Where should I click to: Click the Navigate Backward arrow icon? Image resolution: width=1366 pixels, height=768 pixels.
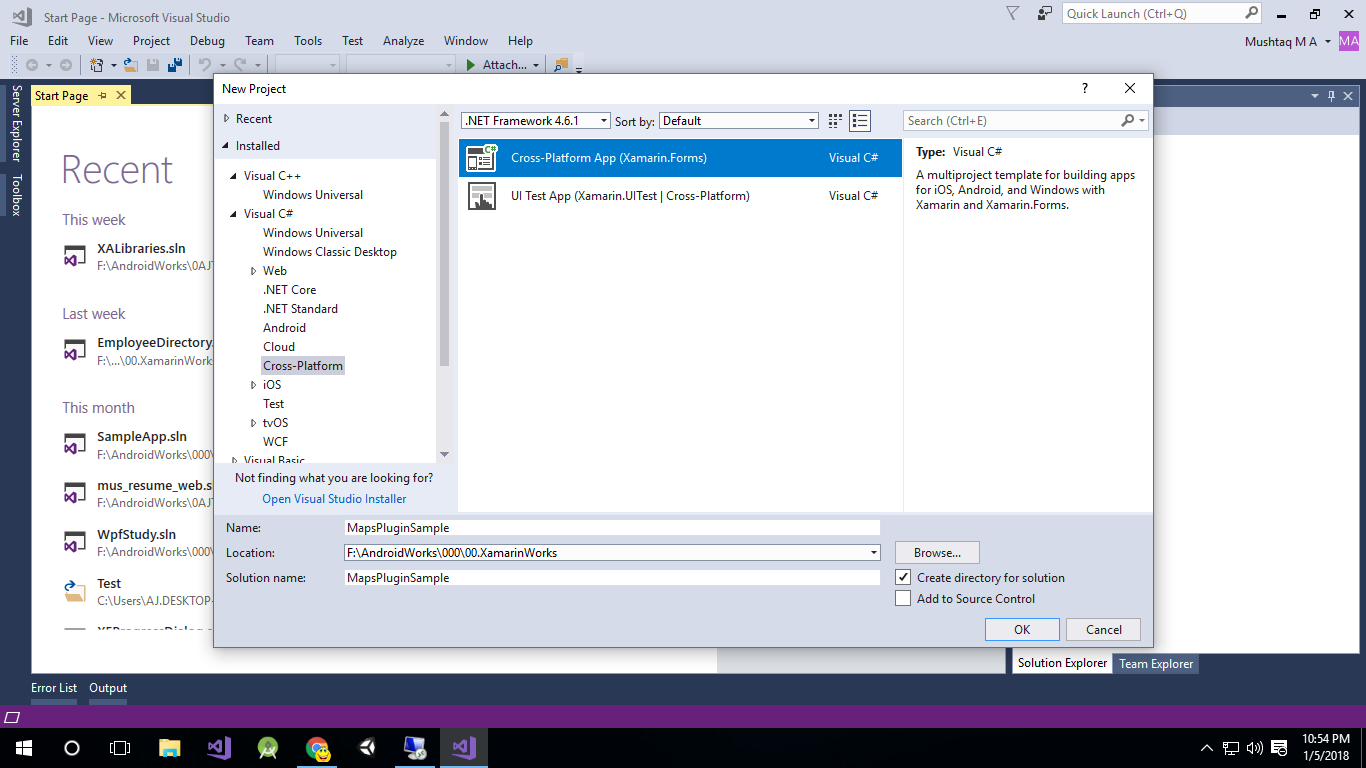[x=31, y=64]
